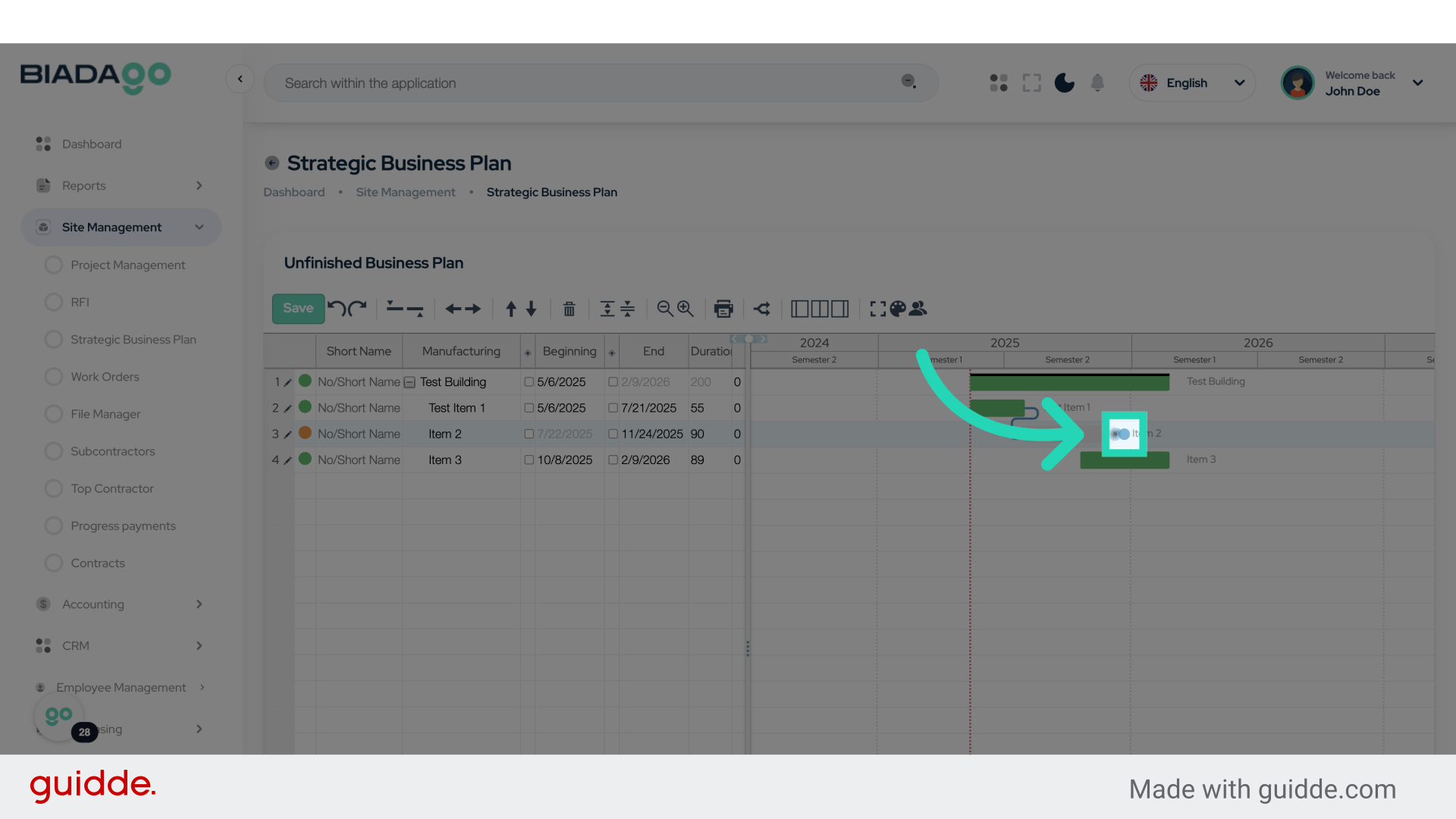Go to Site Management breadcrumb link
This screenshot has width=1456, height=819.
click(406, 193)
